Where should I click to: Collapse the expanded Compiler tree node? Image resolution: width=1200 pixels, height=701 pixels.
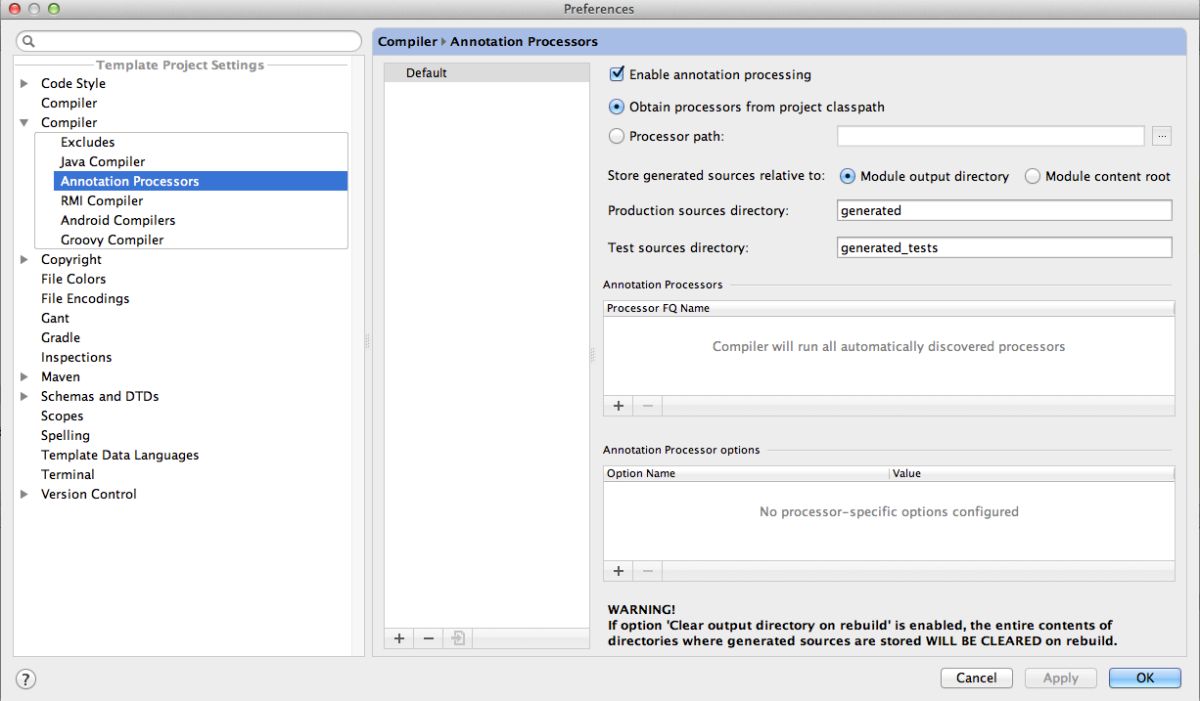24,123
